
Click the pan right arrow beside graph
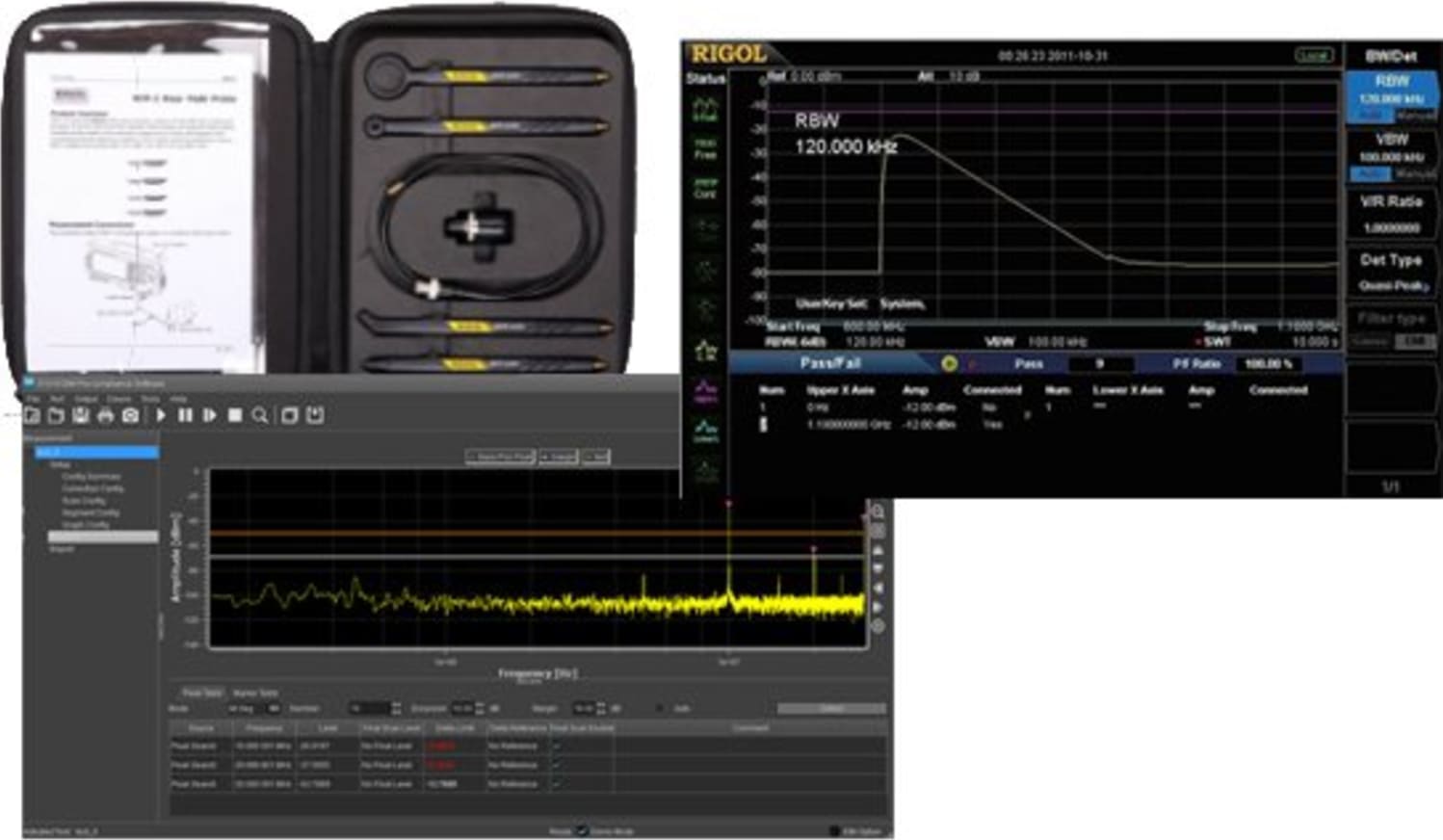(x=878, y=607)
